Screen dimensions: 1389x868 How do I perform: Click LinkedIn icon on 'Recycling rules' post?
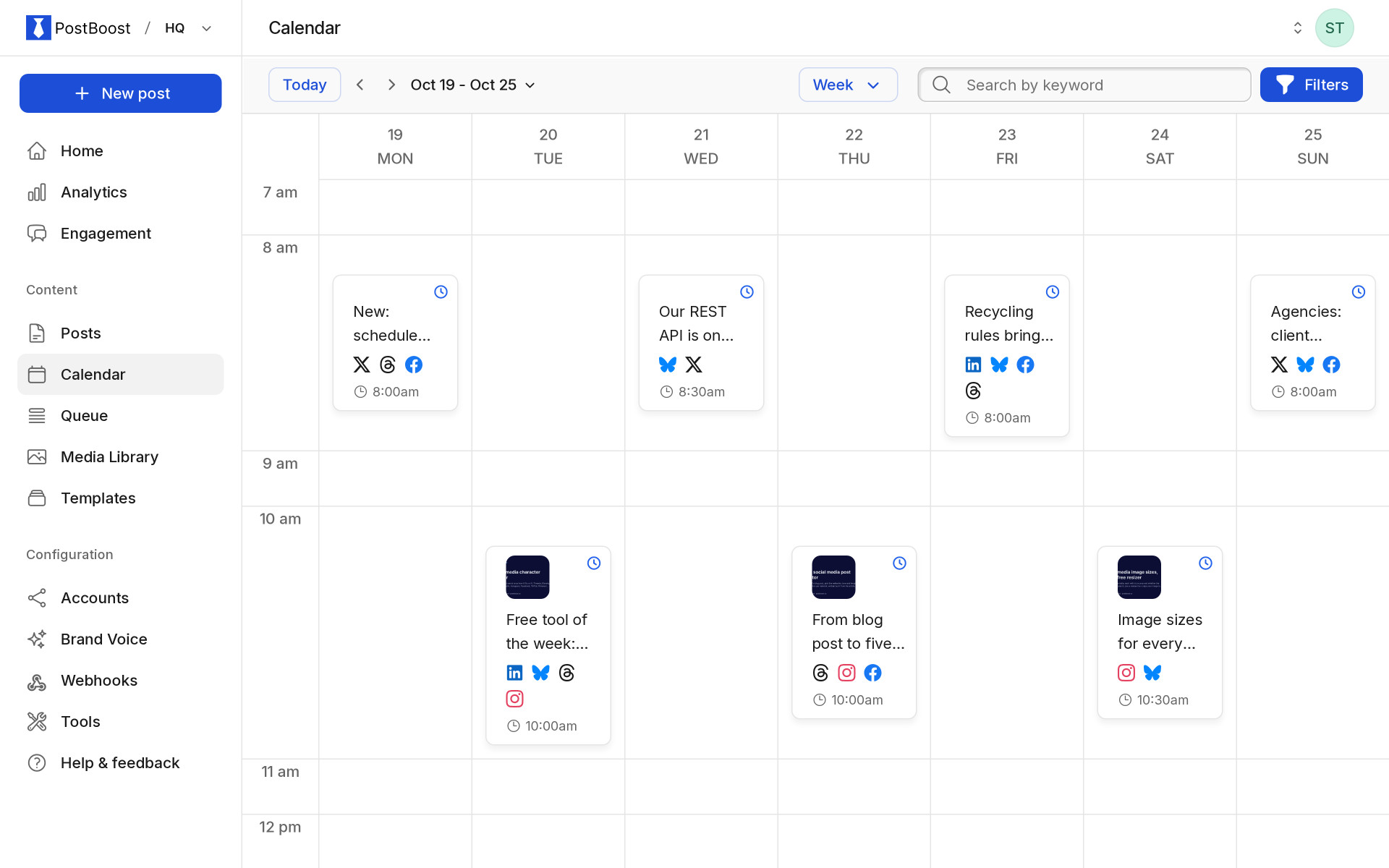[974, 365]
